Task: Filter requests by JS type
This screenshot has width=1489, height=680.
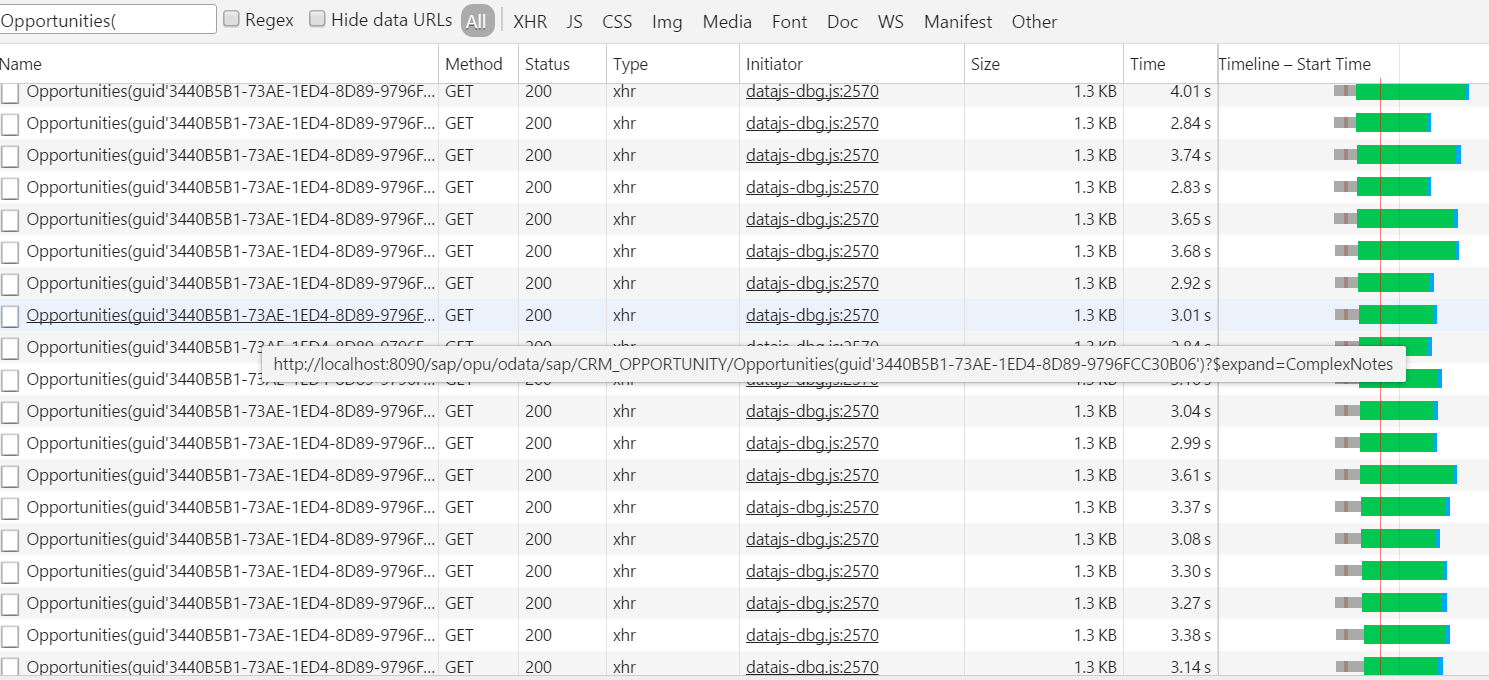Action: click(x=574, y=21)
